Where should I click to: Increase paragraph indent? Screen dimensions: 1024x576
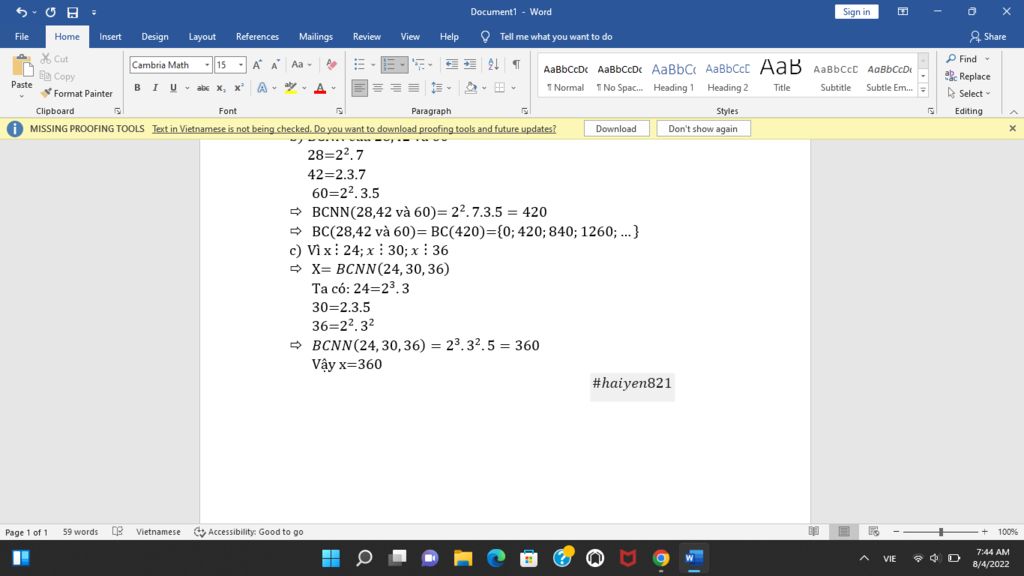pyautogui.click(x=470, y=64)
